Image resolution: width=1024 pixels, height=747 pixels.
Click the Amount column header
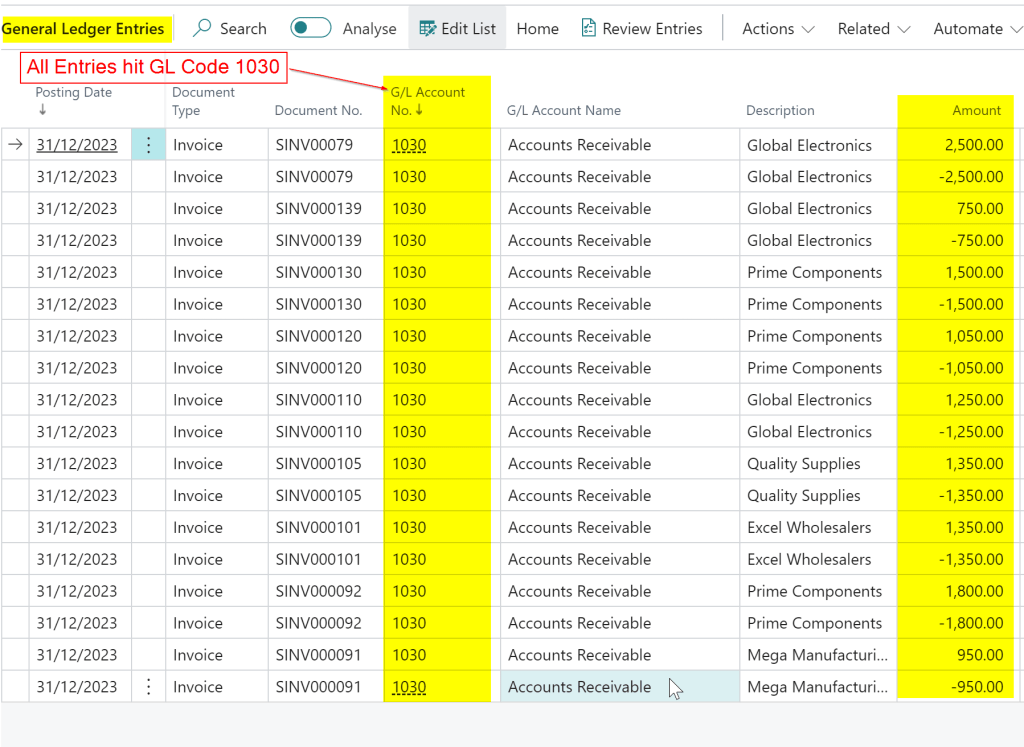pyautogui.click(x=976, y=110)
